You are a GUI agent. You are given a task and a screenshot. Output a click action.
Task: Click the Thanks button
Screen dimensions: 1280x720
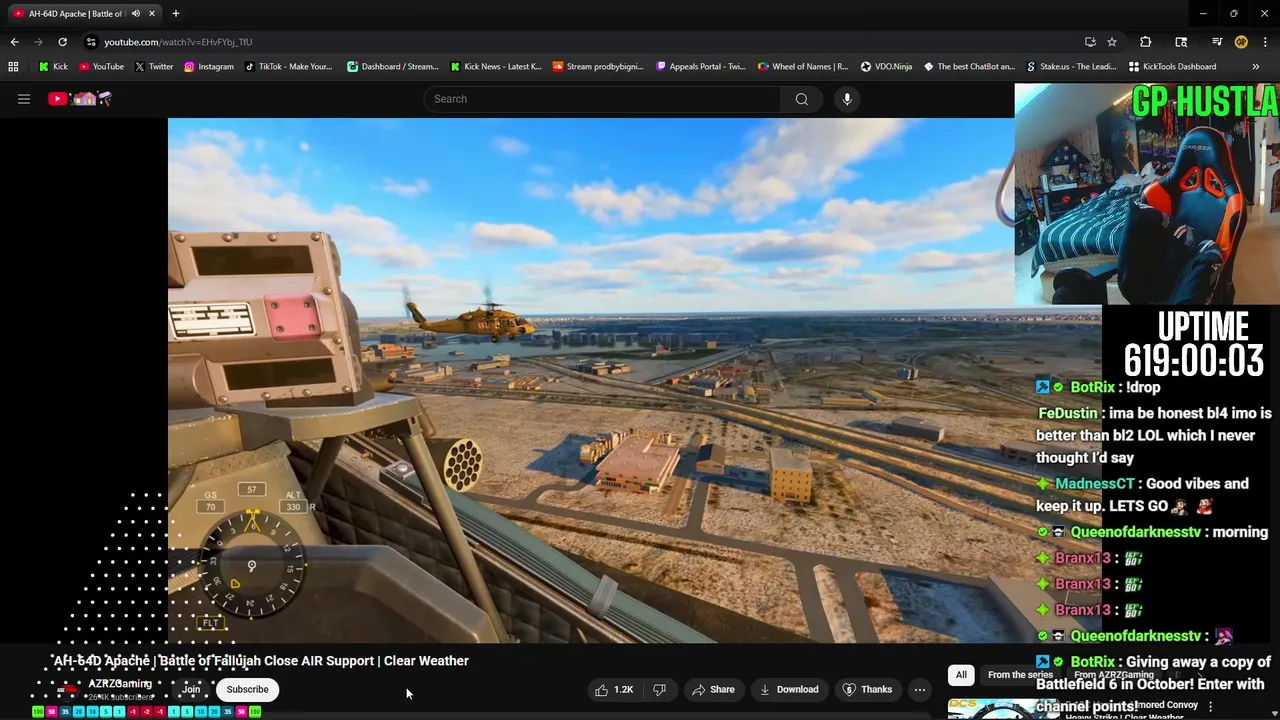[867, 689]
